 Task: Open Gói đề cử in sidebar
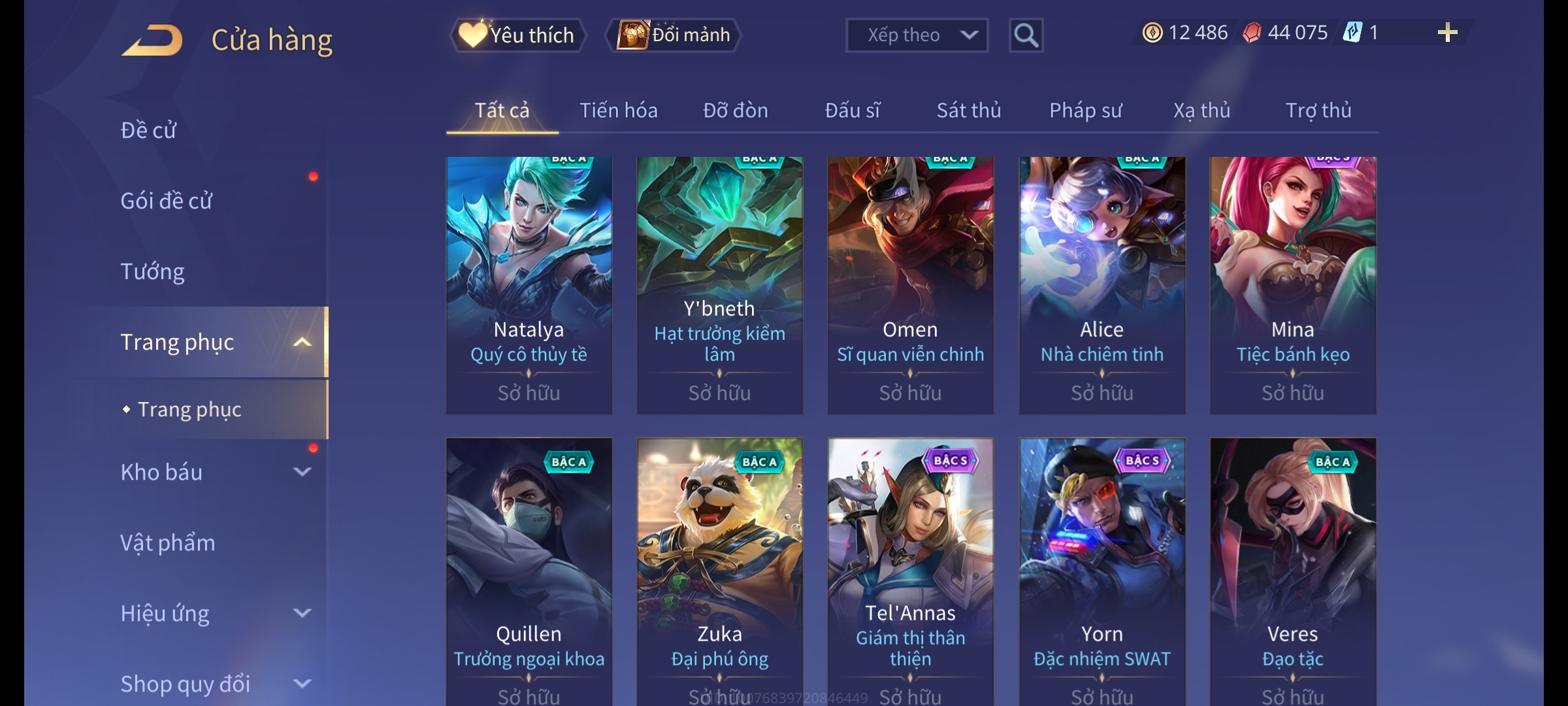[167, 201]
